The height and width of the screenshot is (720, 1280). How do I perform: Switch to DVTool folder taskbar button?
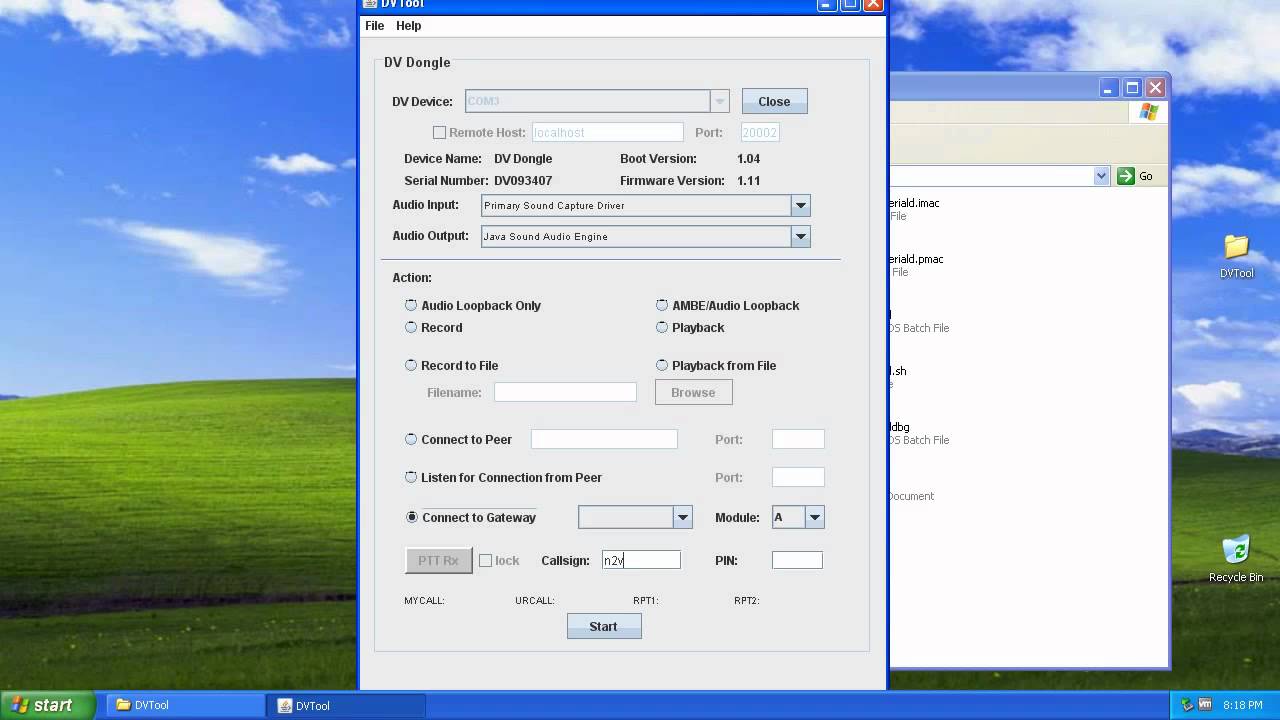click(x=185, y=705)
